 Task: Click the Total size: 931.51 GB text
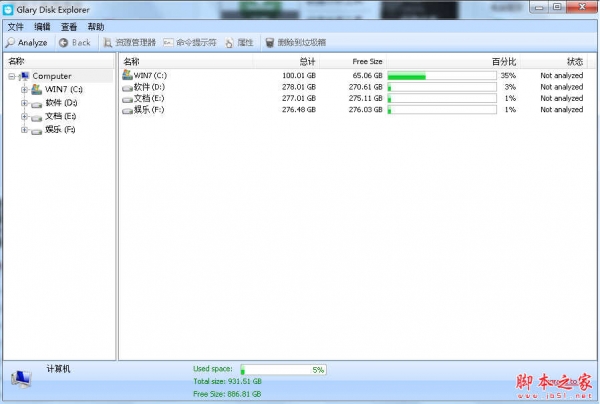pos(227,381)
